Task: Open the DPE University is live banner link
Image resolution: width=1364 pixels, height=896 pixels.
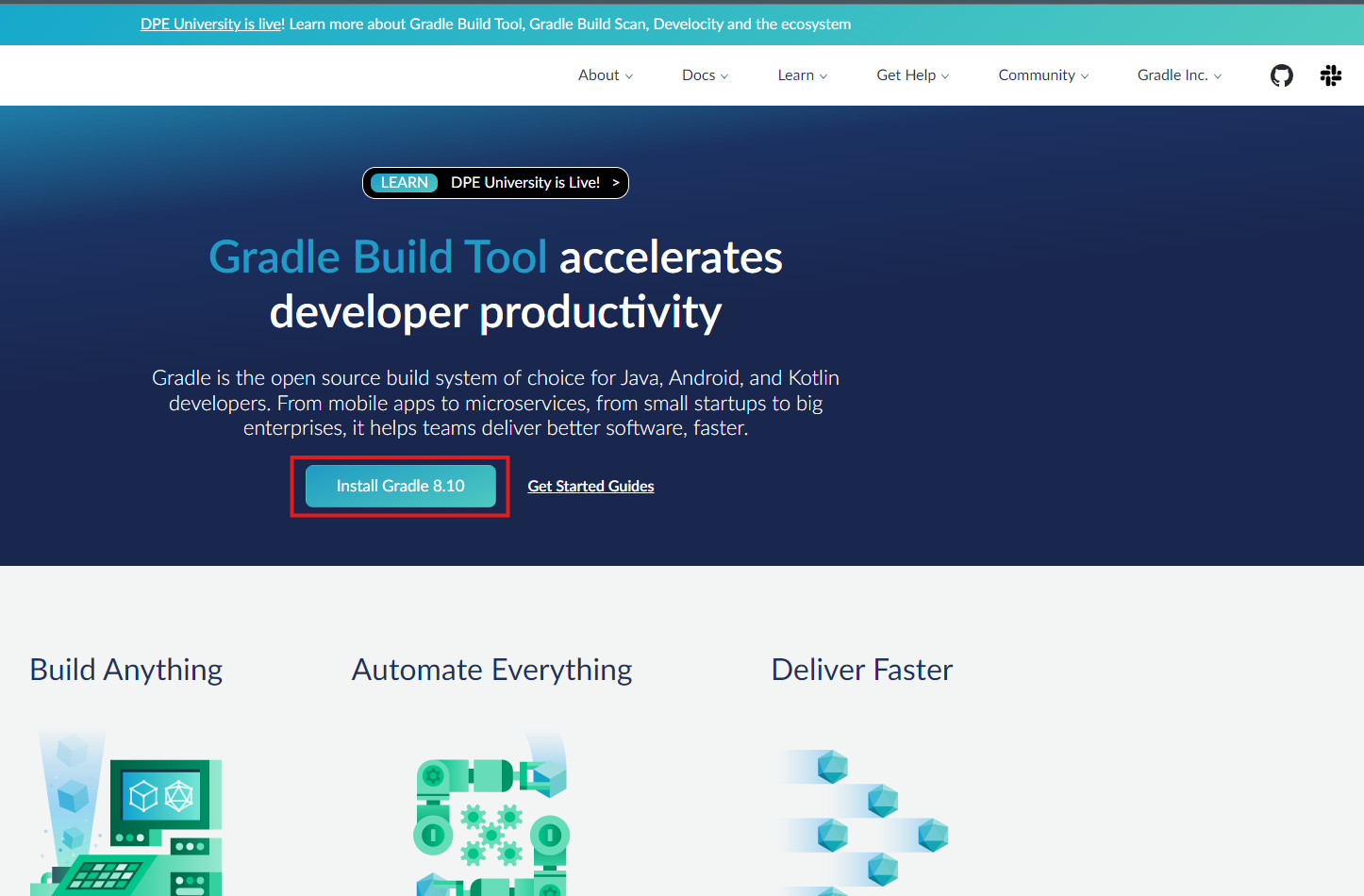Action: coord(212,25)
